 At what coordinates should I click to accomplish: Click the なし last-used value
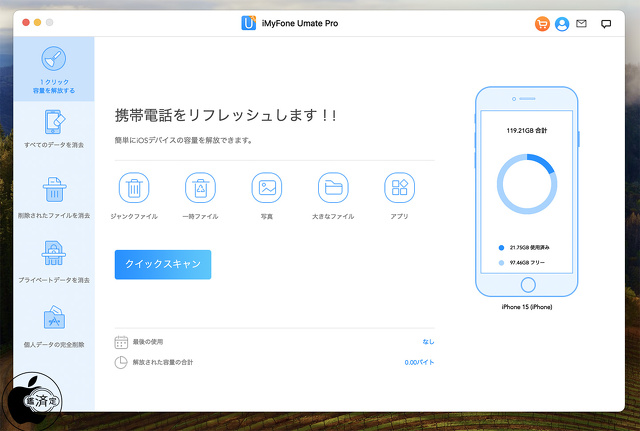[428, 342]
